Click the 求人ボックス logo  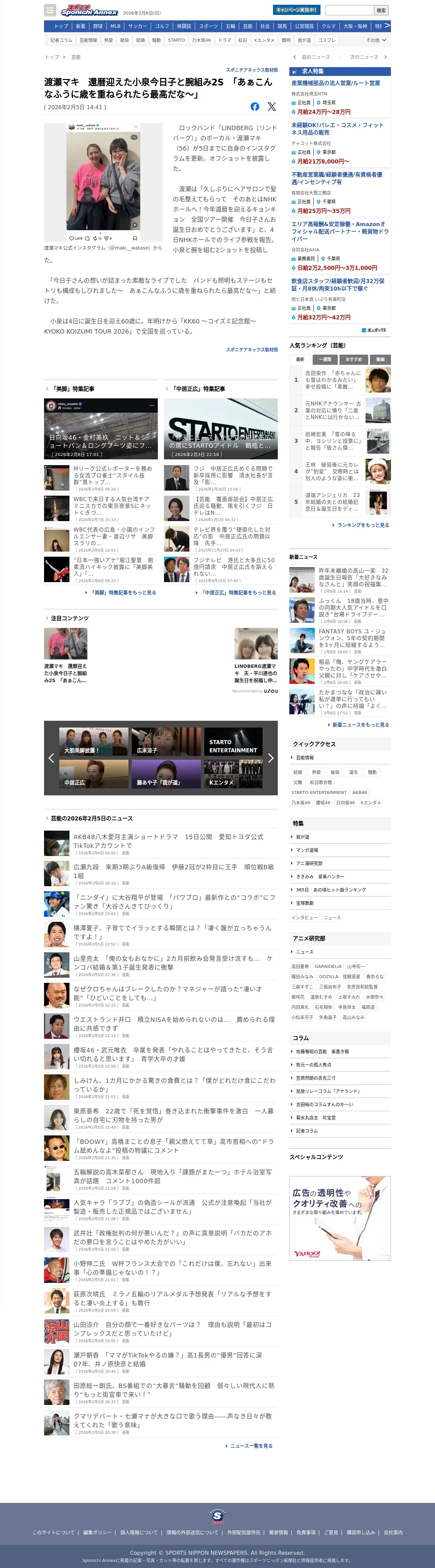click(374, 331)
